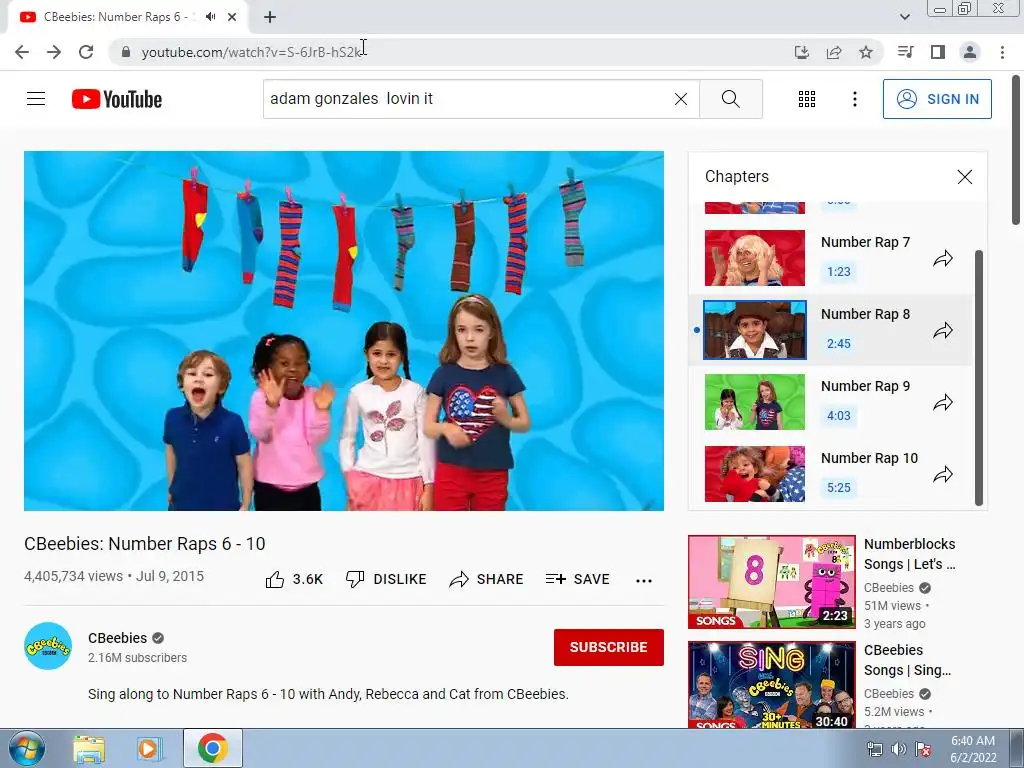Image resolution: width=1024 pixels, height=768 pixels.
Task: Click the browser address bar URL
Action: point(251,52)
